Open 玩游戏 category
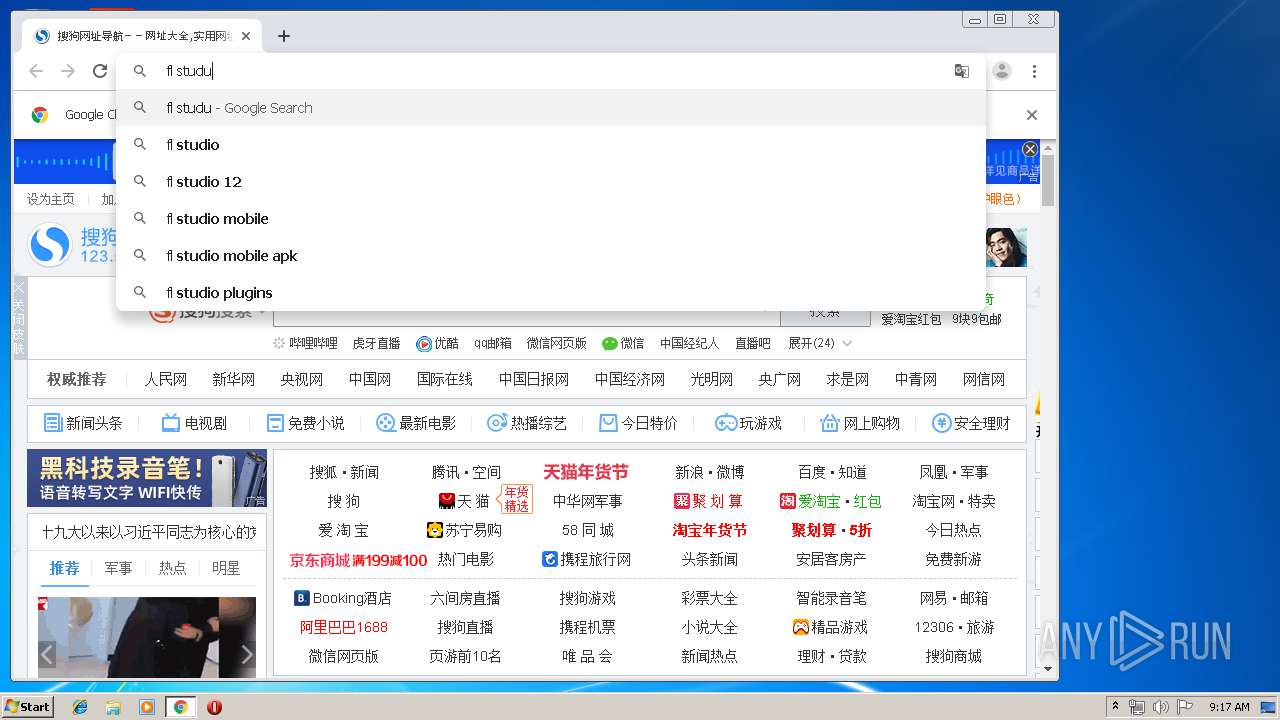Image resolution: width=1280 pixels, height=720 pixels. click(748, 423)
